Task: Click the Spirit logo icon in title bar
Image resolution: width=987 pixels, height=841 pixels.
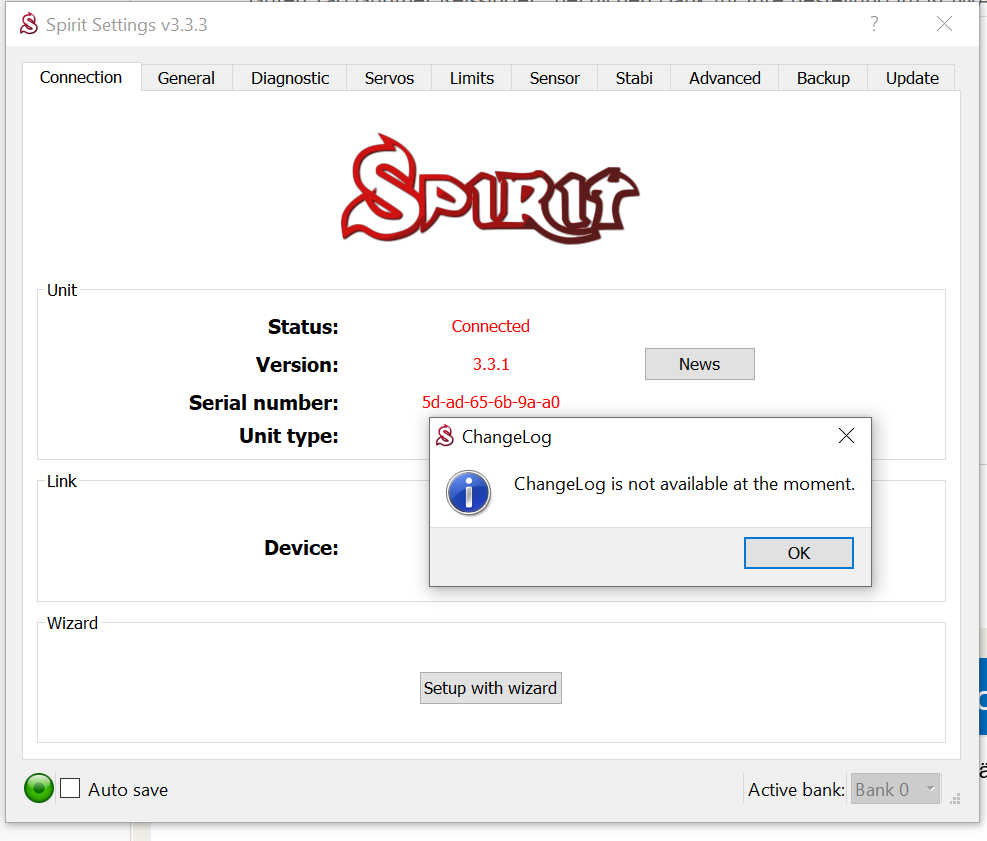Action: click(x=29, y=24)
